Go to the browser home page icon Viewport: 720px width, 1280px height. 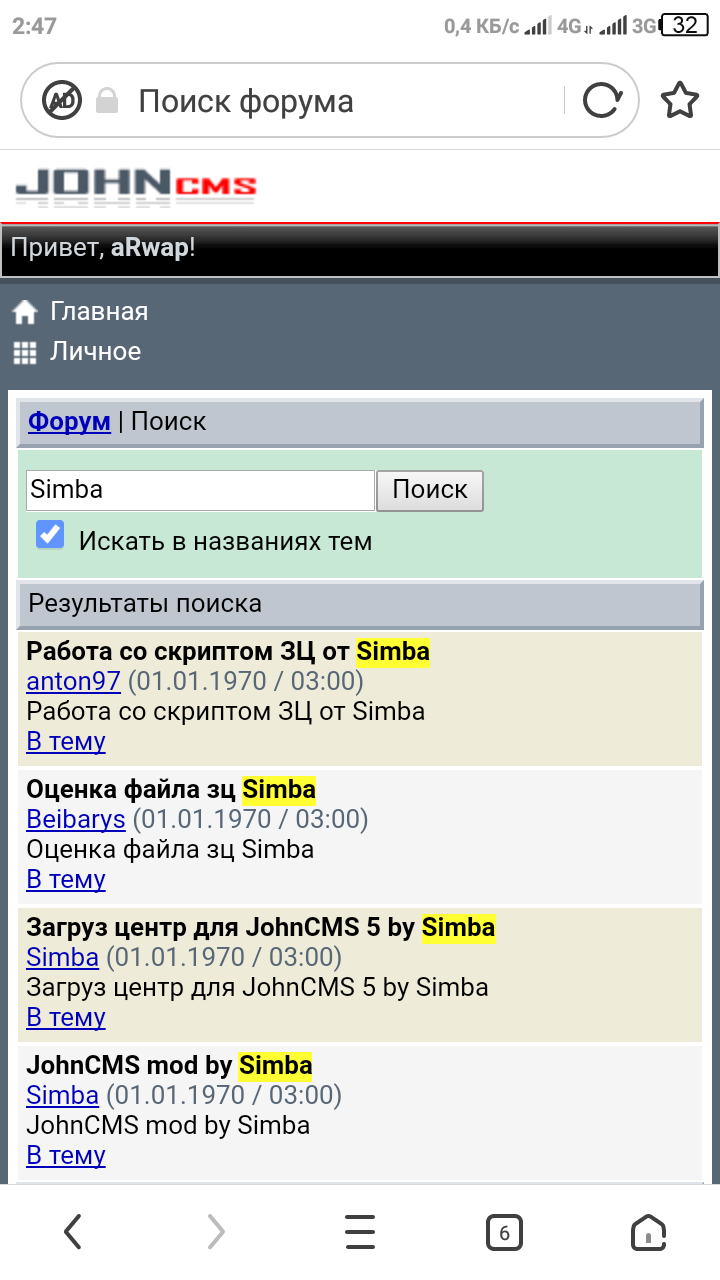(x=648, y=1232)
